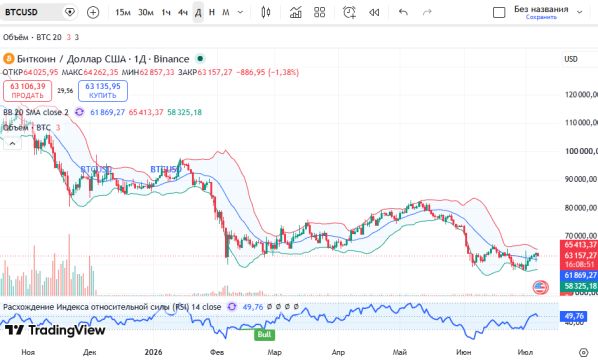The height and width of the screenshot is (360, 598).
Task: Select the daily Д timeframe
Action: point(198,13)
